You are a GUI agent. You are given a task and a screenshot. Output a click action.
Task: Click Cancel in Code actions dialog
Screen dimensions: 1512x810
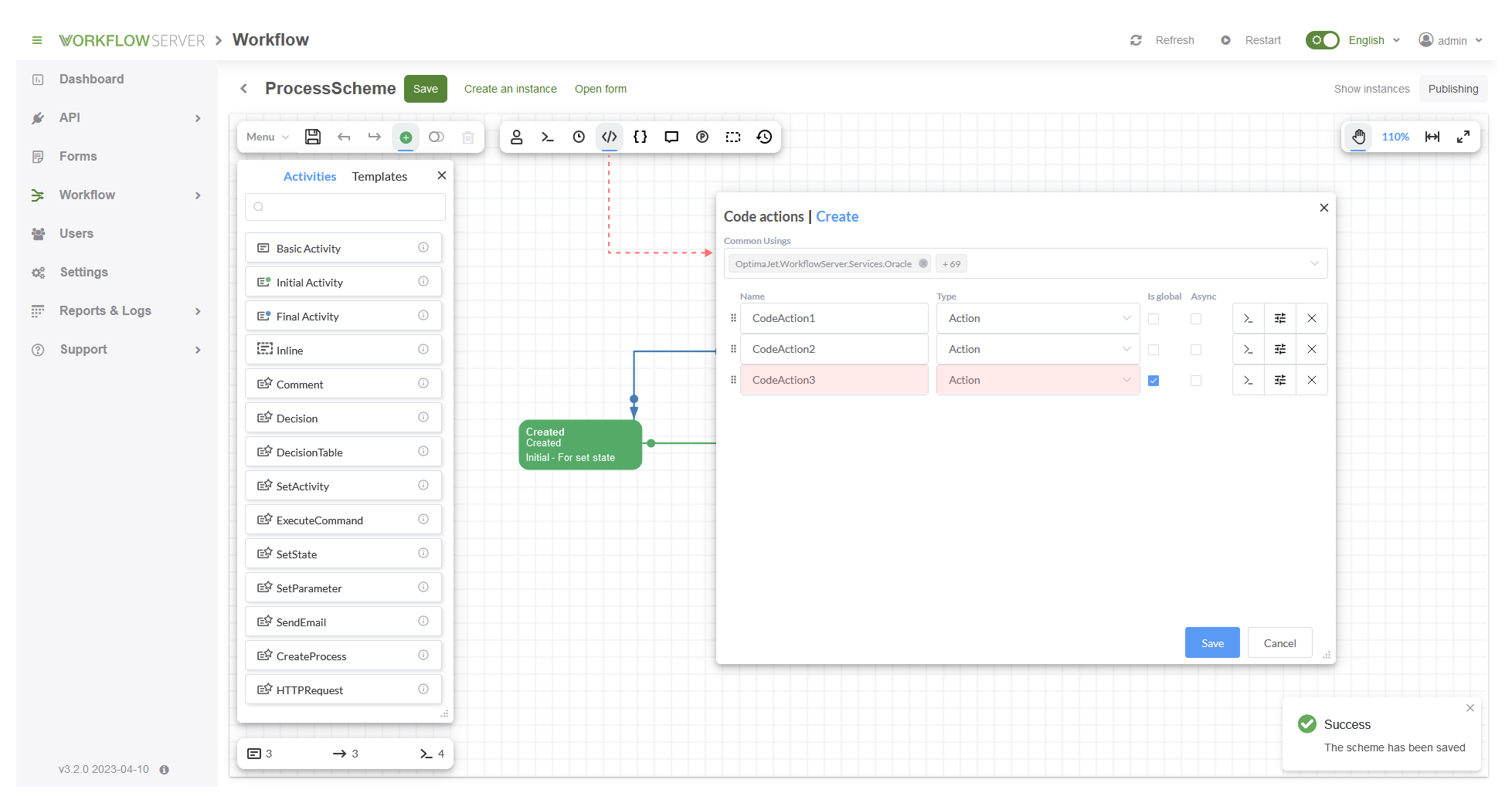[1280, 643]
